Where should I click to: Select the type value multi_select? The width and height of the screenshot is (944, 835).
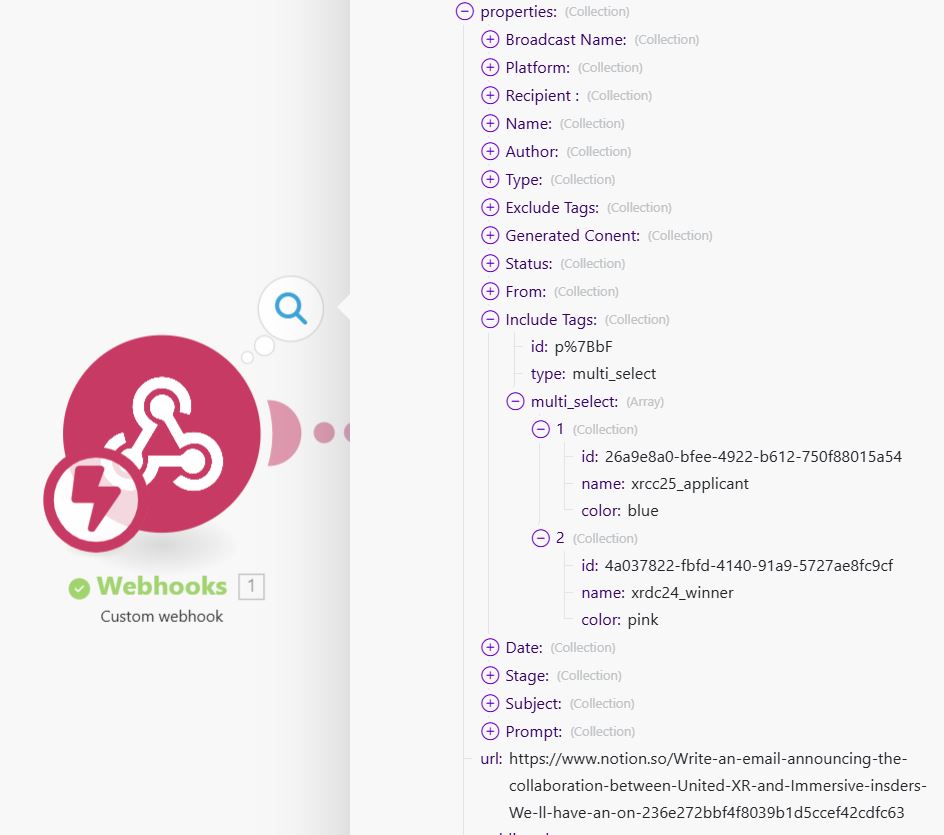coord(614,374)
